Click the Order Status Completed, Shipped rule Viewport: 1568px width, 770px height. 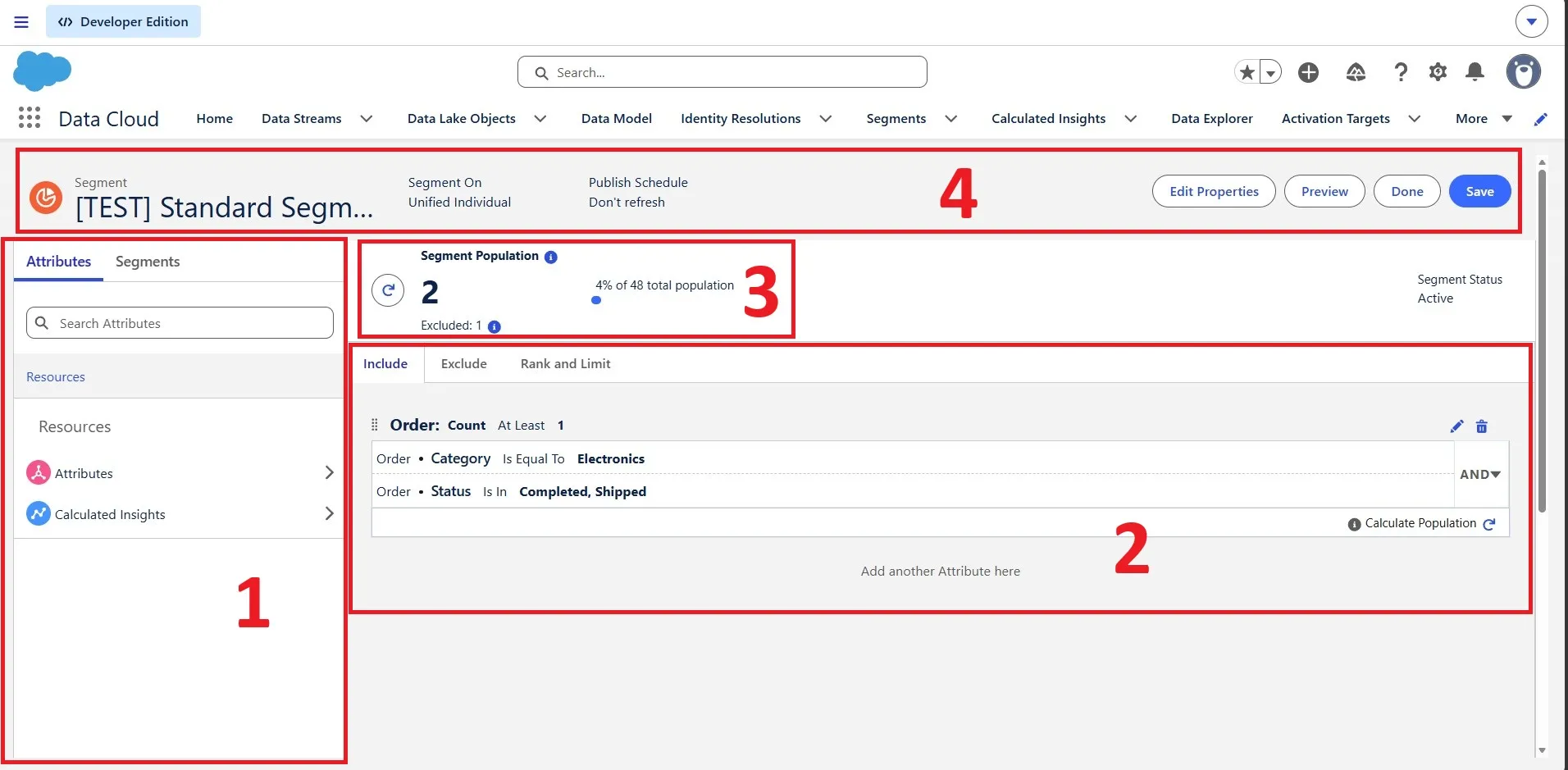coord(913,491)
